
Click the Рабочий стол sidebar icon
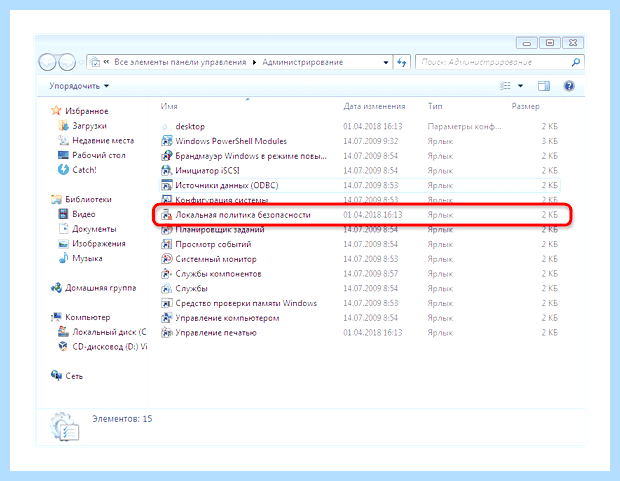(63, 155)
